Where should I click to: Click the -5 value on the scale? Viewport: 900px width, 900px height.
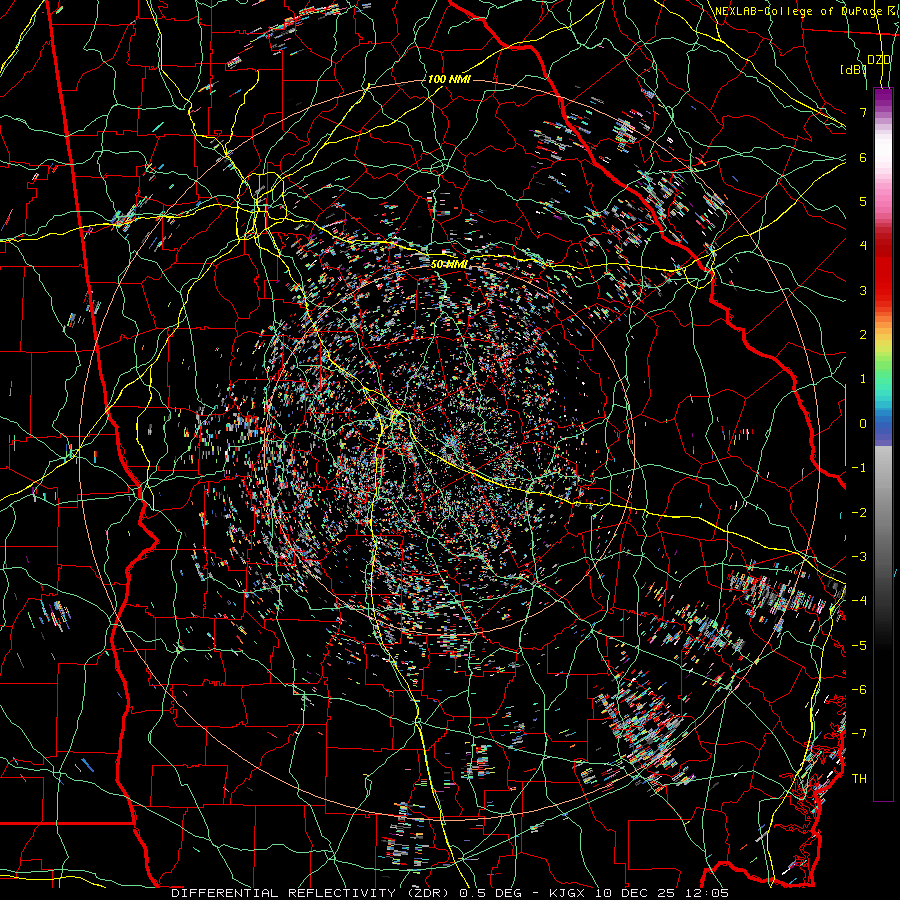point(859,646)
